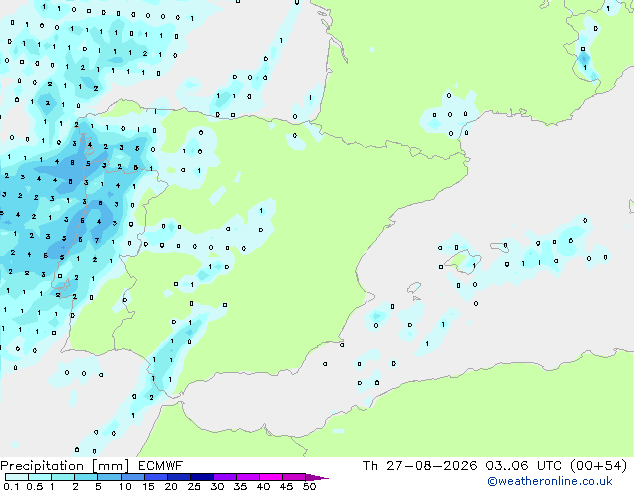Click the '50' legend scale label

tap(309, 486)
